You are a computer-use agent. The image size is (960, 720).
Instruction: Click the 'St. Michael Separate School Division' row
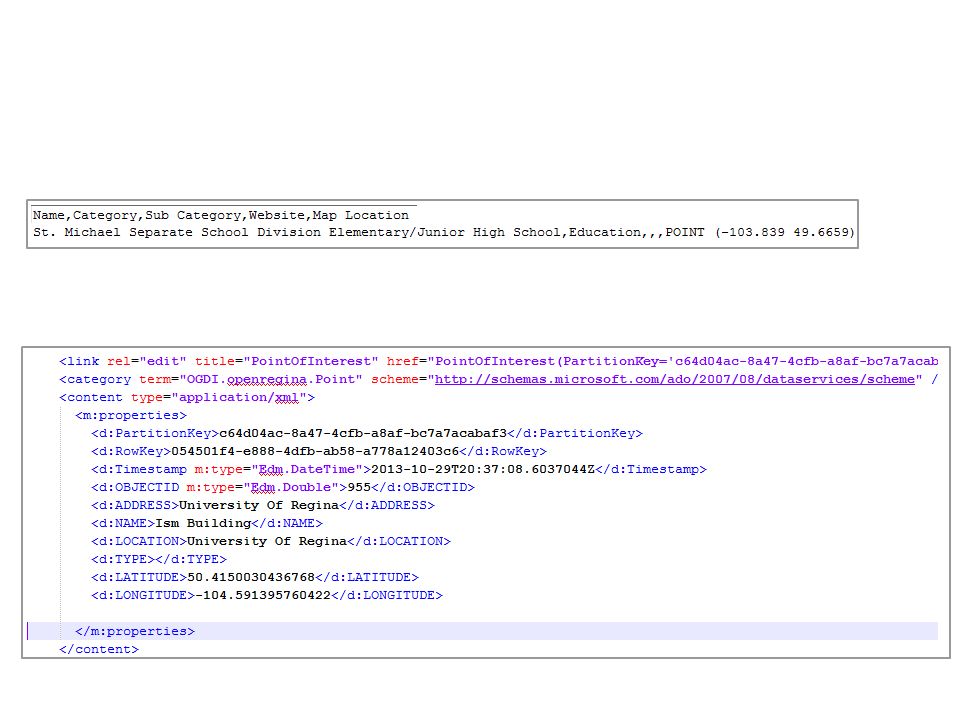click(443, 233)
